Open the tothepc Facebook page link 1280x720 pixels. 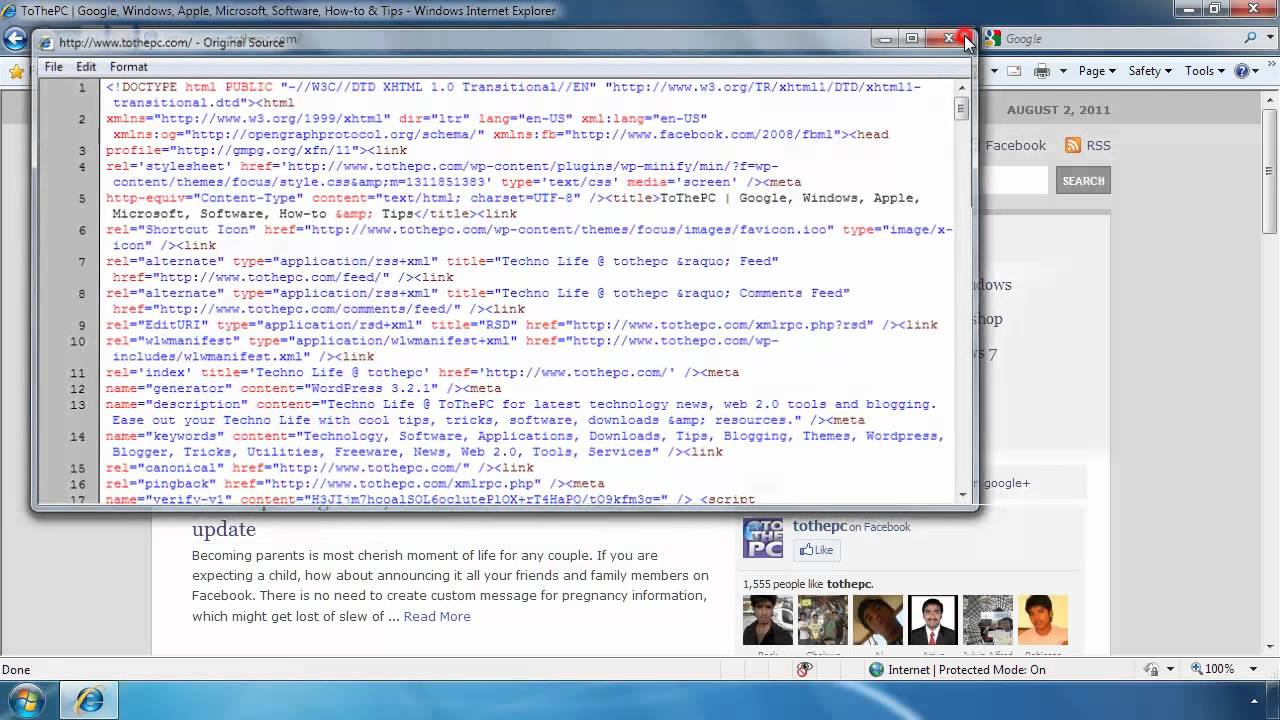click(x=820, y=526)
